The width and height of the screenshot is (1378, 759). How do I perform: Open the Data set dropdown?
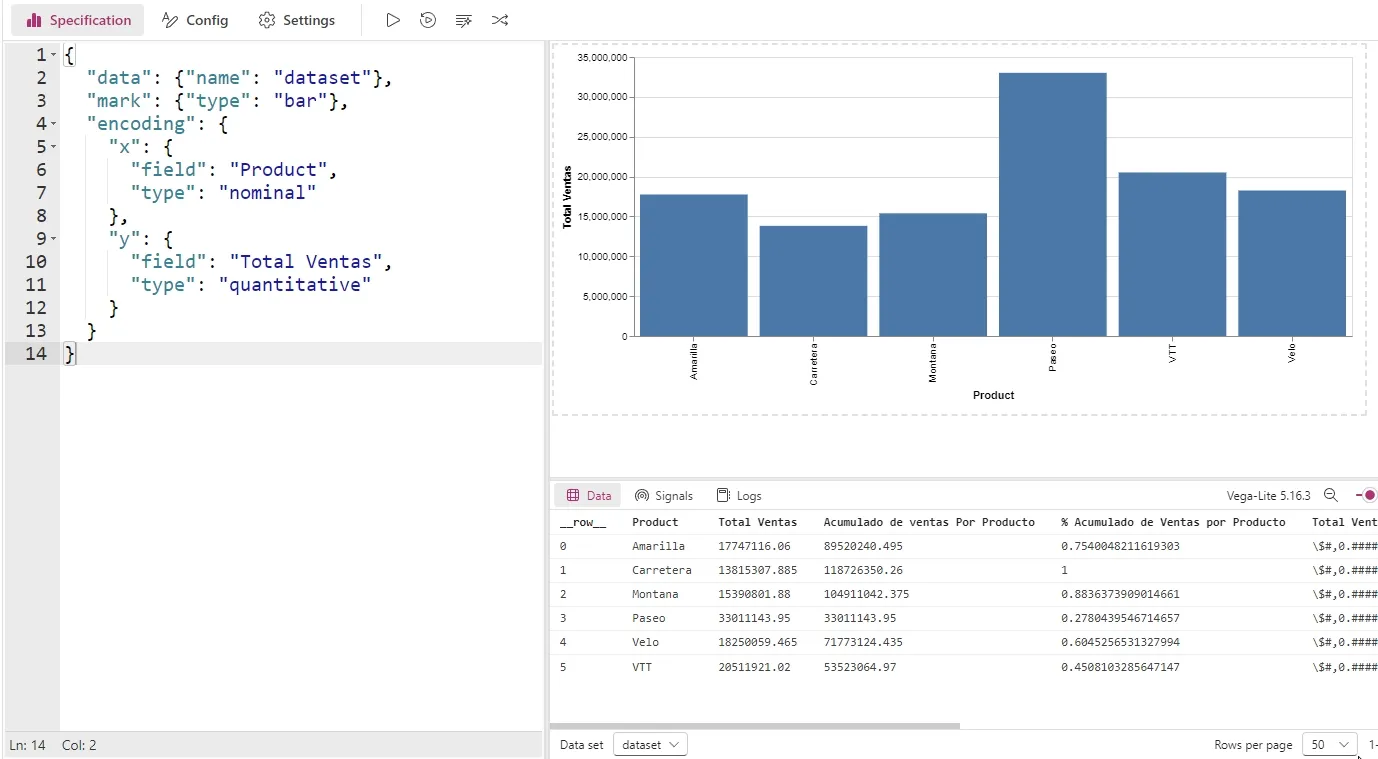650,744
